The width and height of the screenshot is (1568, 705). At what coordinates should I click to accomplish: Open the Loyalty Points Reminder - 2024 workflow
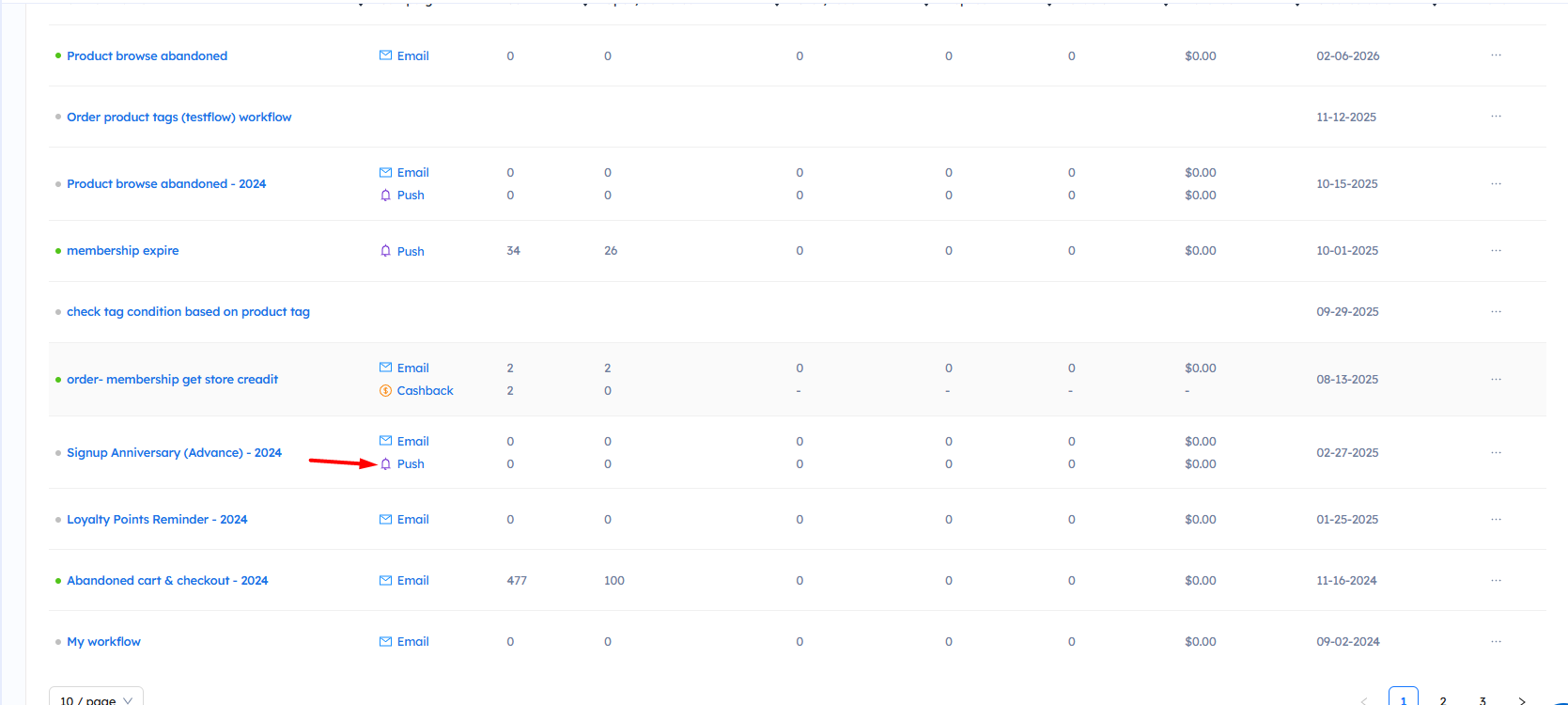157,520
